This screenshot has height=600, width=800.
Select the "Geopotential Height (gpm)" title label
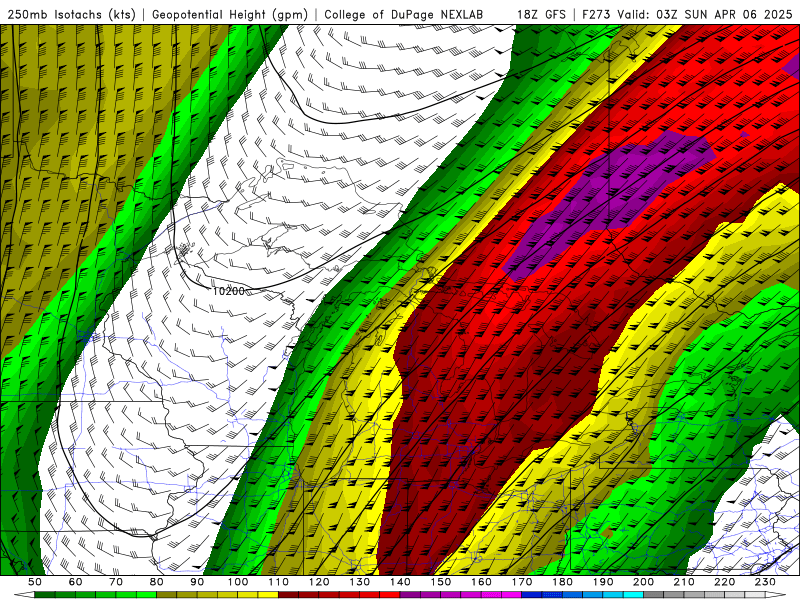click(230, 15)
